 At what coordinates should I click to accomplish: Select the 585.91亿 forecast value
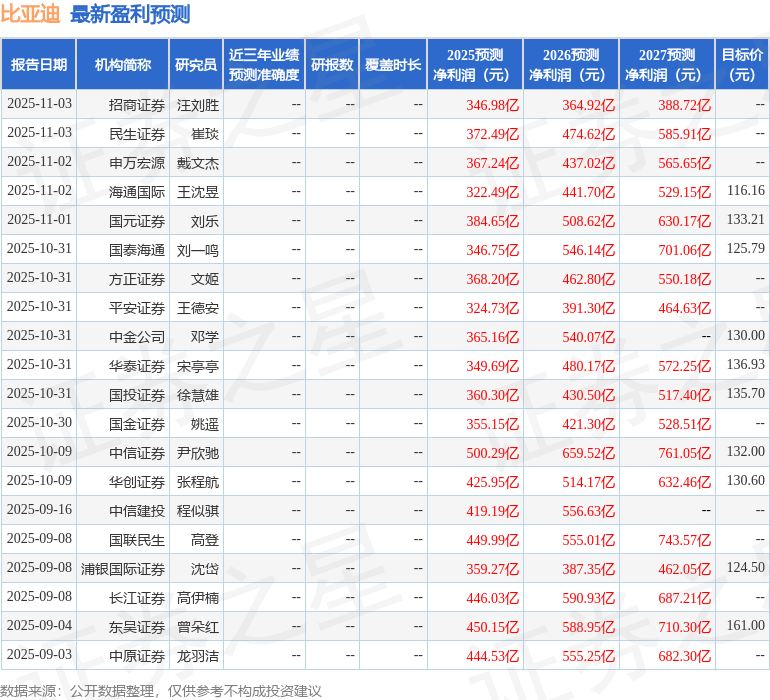pos(685,134)
